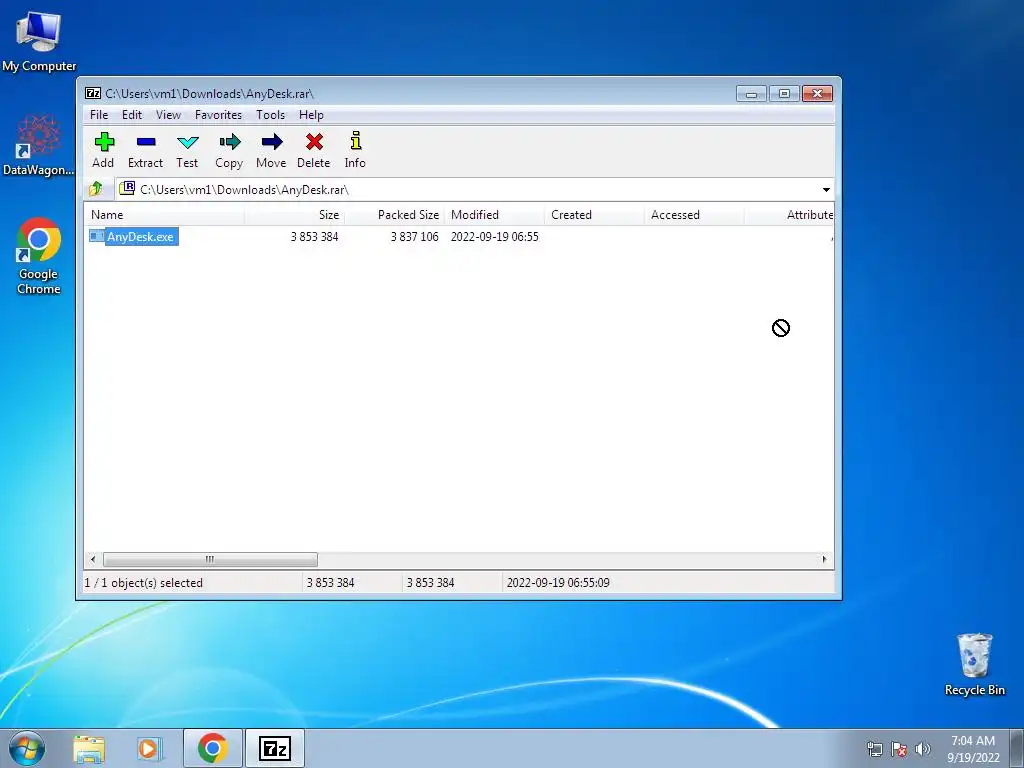Run the Test archive tool
The image size is (1024, 768).
187,150
